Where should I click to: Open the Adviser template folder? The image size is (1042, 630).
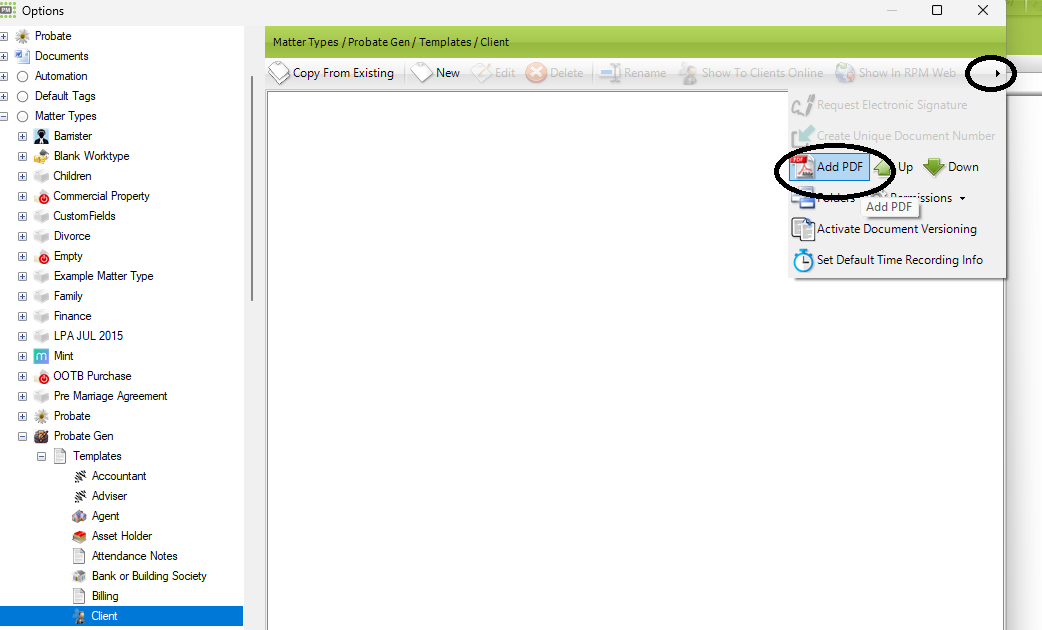pyautogui.click(x=109, y=496)
